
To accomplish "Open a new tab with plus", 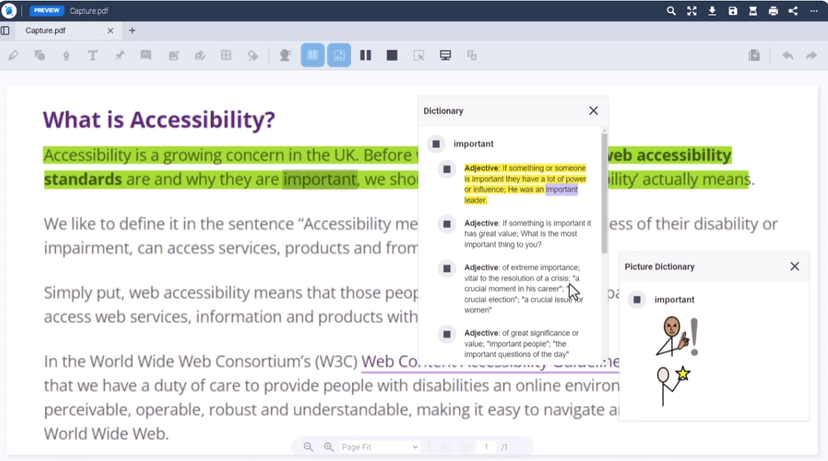I will click(x=132, y=31).
